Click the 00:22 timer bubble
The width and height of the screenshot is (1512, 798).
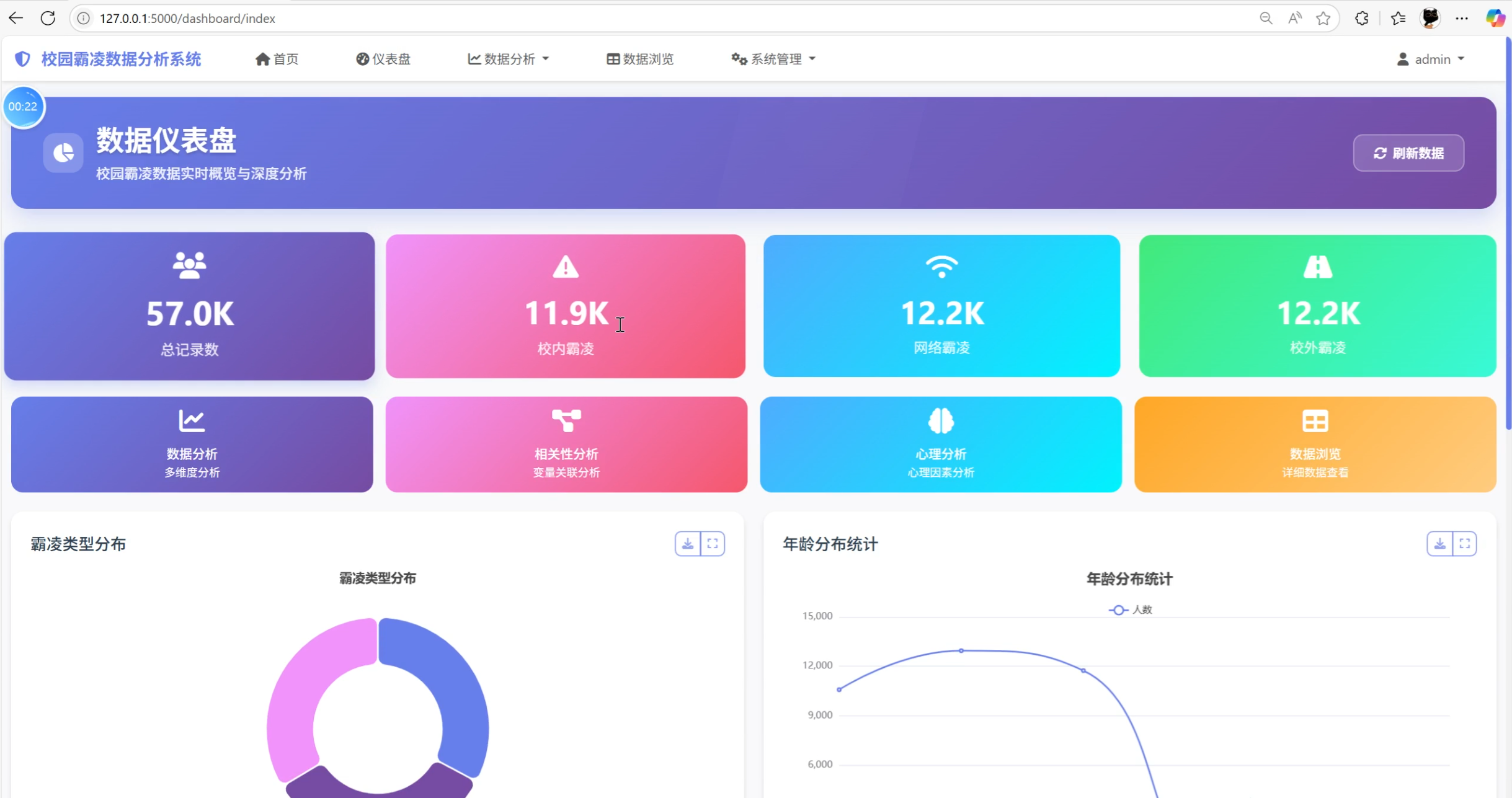[x=23, y=107]
